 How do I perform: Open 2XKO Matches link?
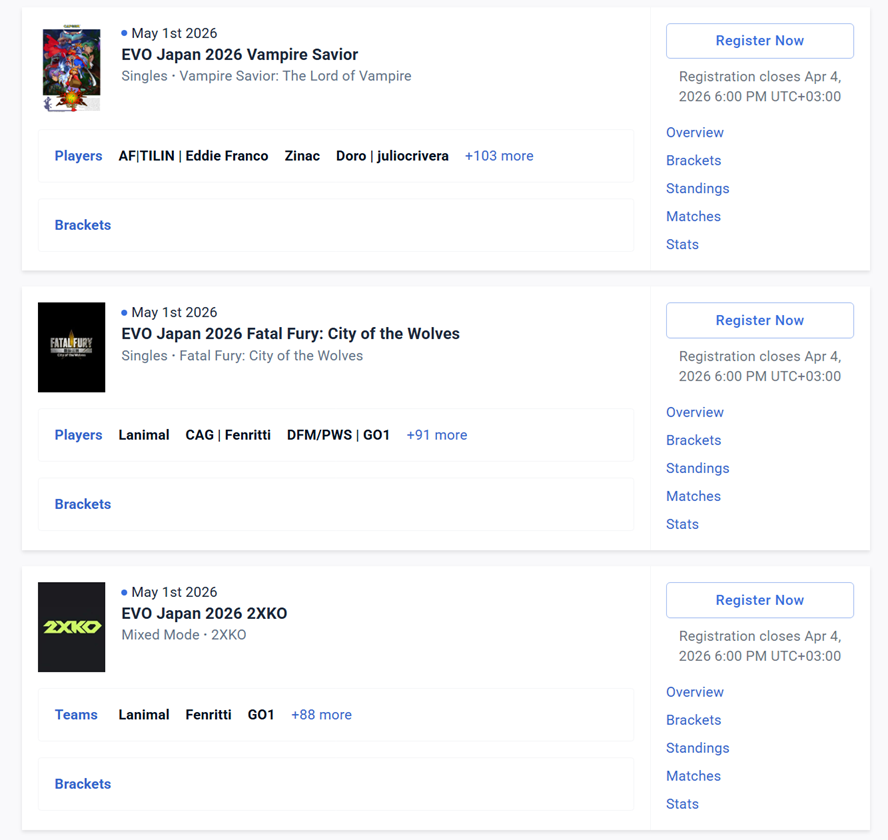(x=693, y=776)
